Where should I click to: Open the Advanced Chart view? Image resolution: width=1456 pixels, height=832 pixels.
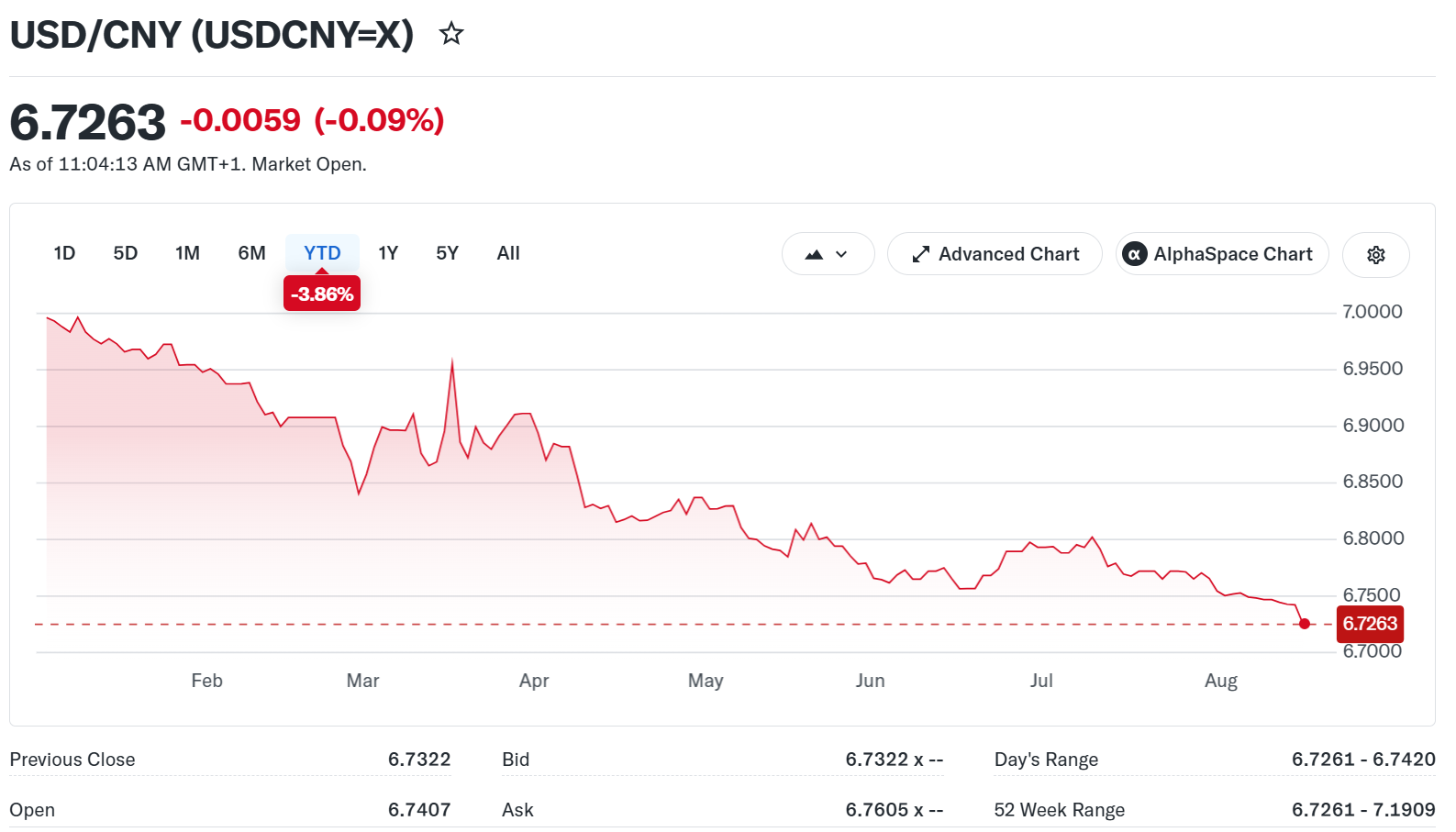coord(995,254)
